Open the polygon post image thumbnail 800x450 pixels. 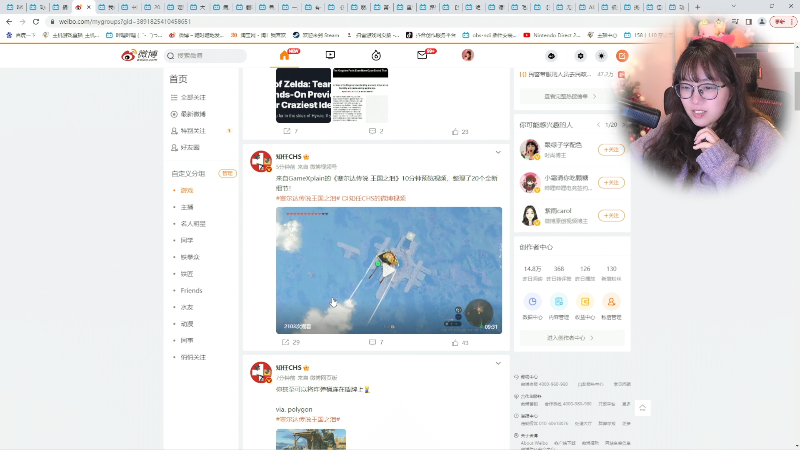[311, 439]
